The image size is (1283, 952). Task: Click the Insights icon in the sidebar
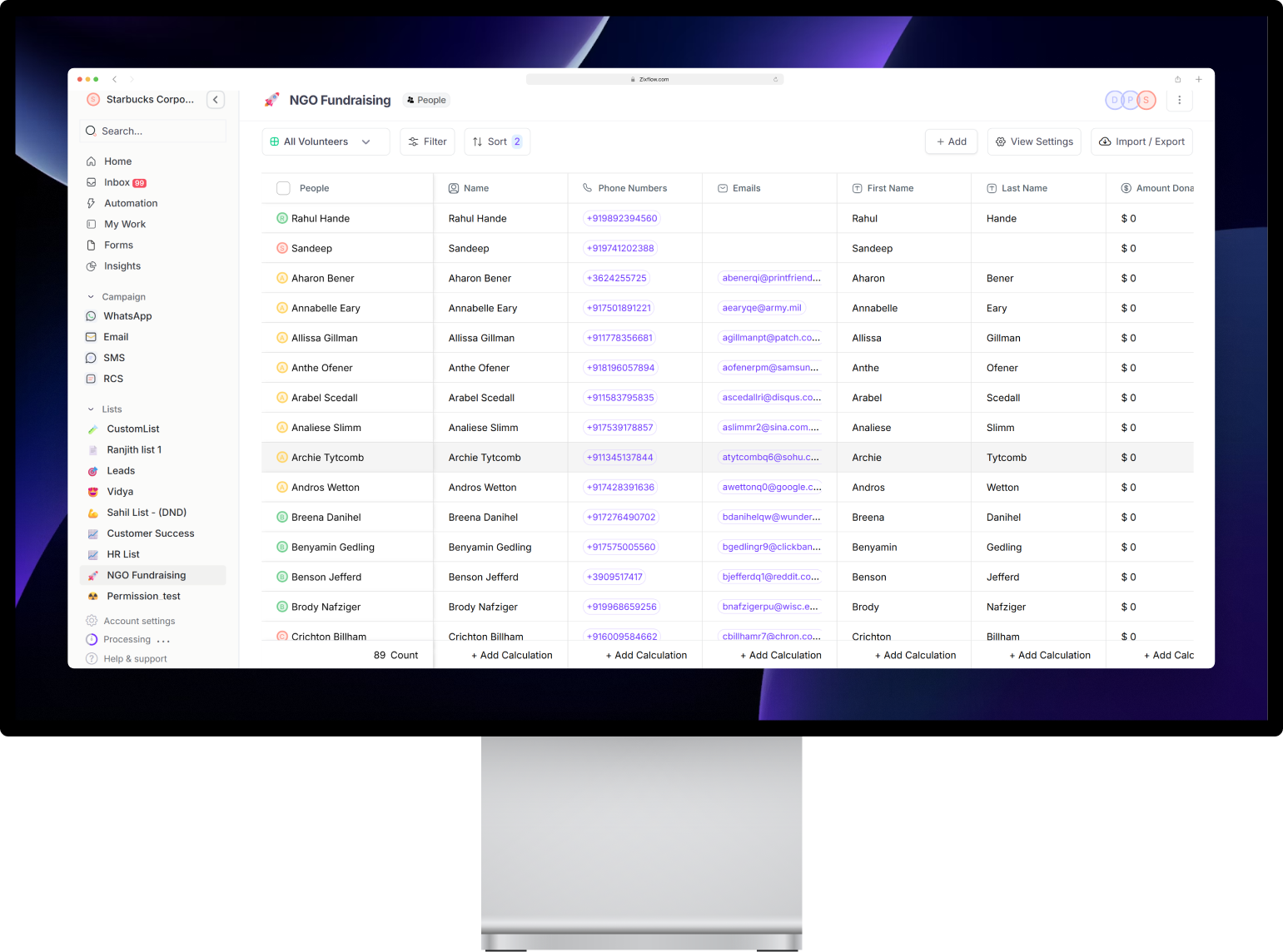92,265
